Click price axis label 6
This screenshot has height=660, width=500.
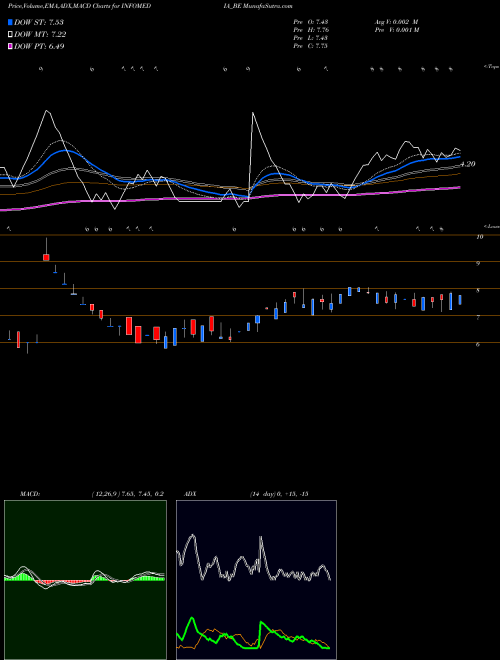click(x=478, y=344)
